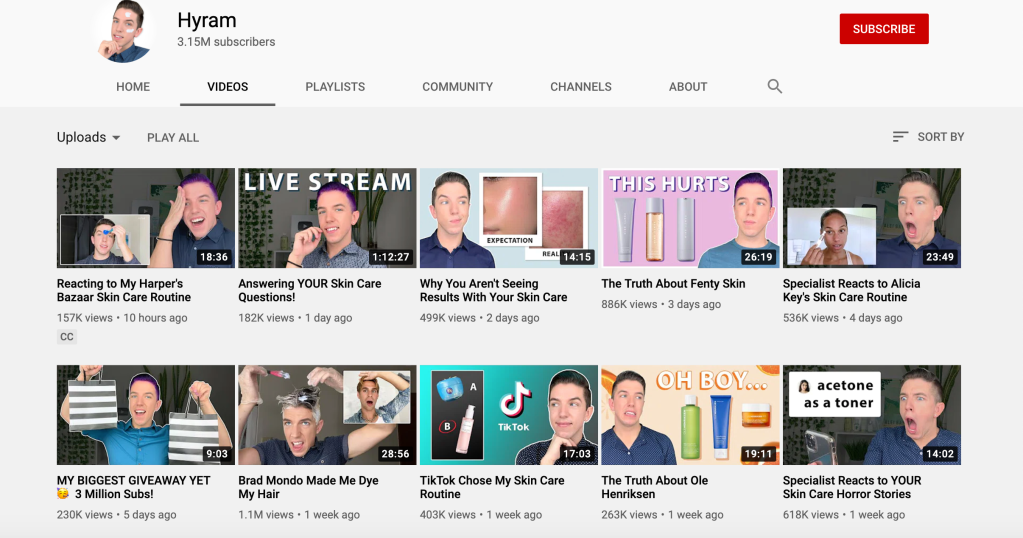
Task: Click the 28:56 duration badge
Action: (395, 454)
